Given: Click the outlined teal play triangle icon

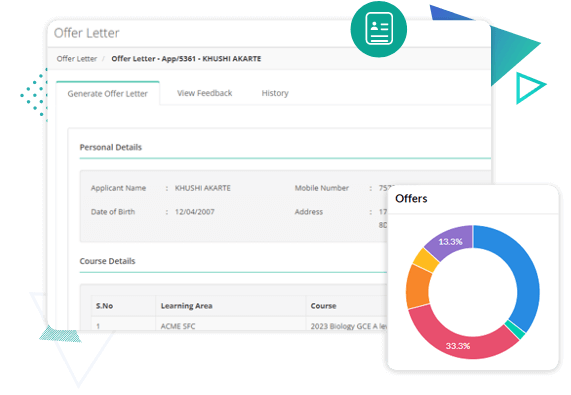Looking at the screenshot, I should pos(529,88).
